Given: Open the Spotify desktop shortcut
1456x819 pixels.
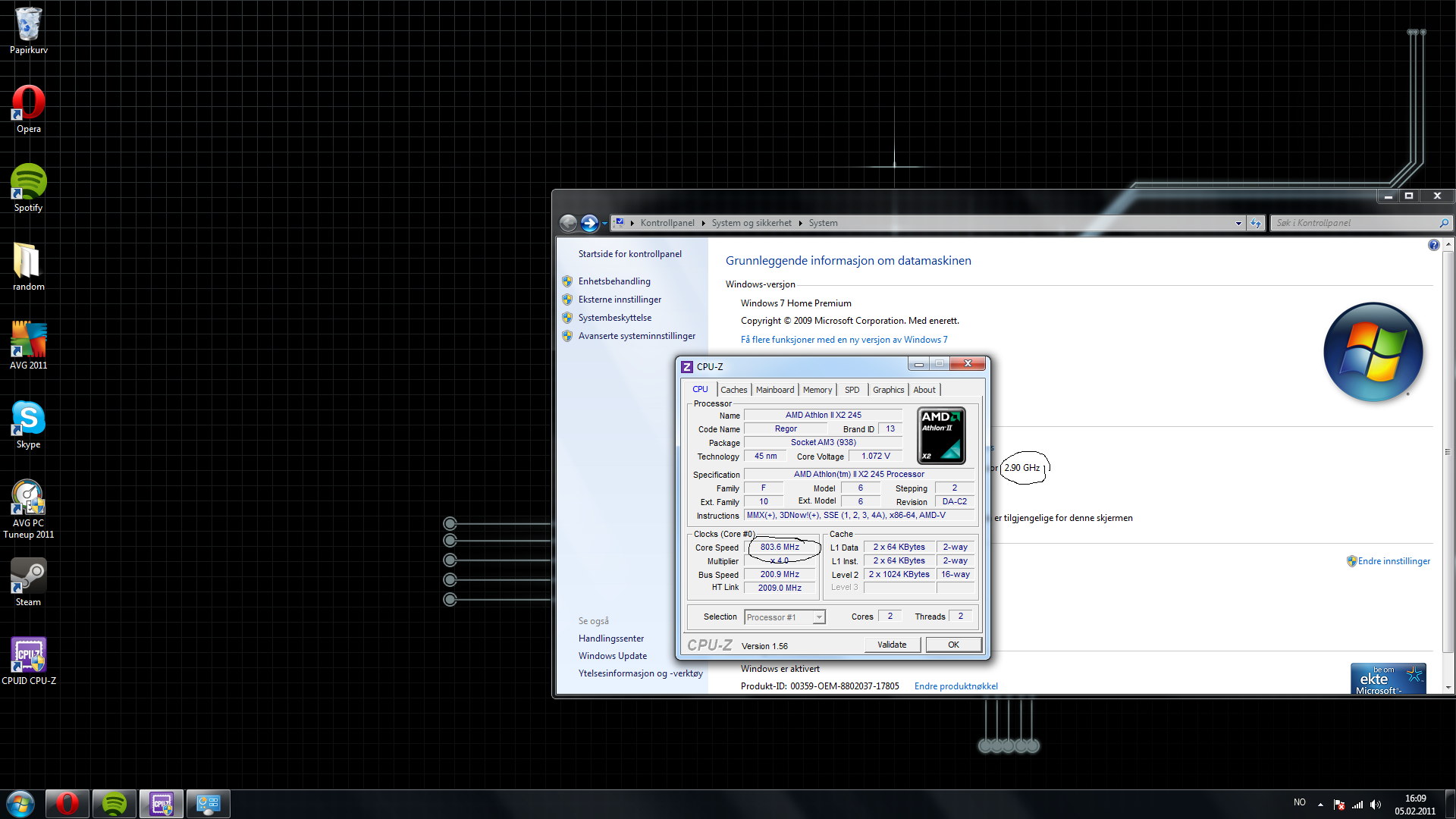Looking at the screenshot, I should [29, 188].
